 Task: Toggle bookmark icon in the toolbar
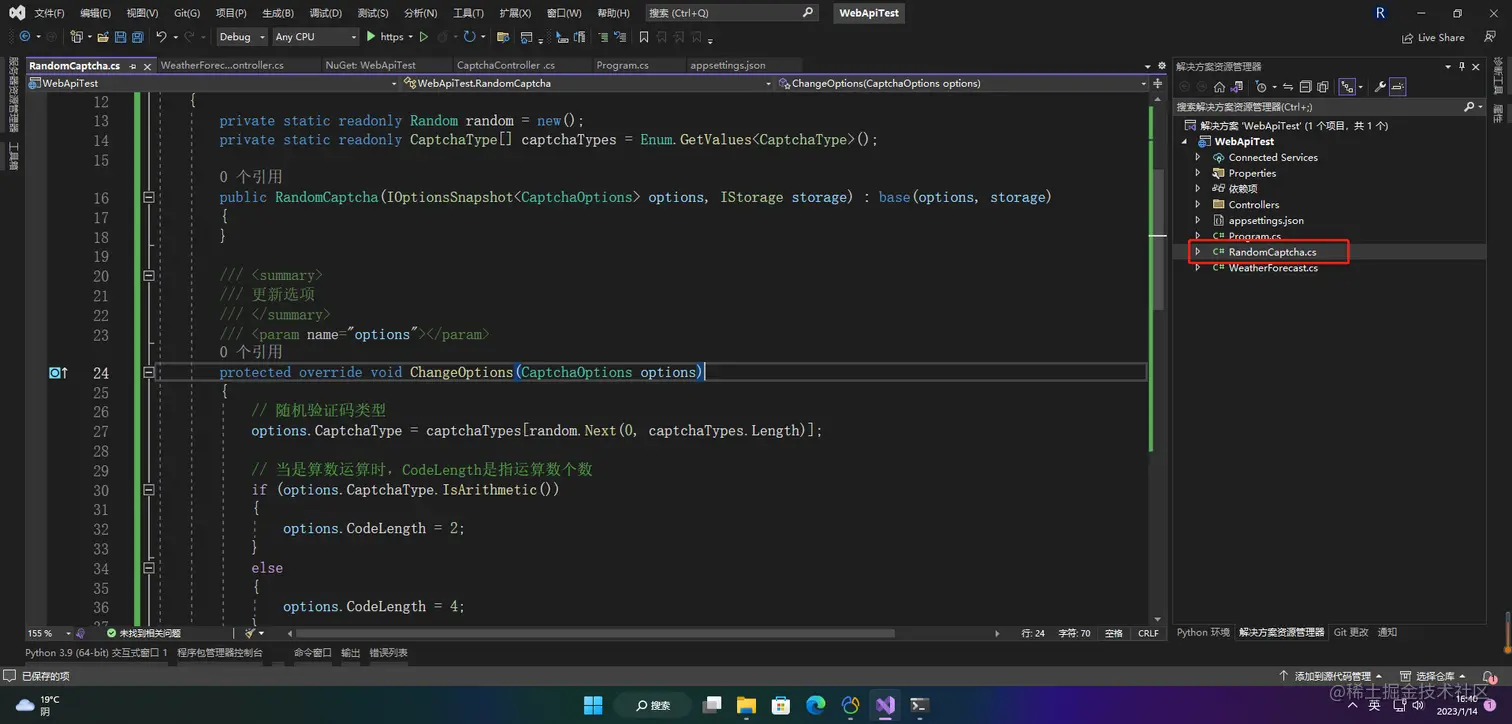644,37
